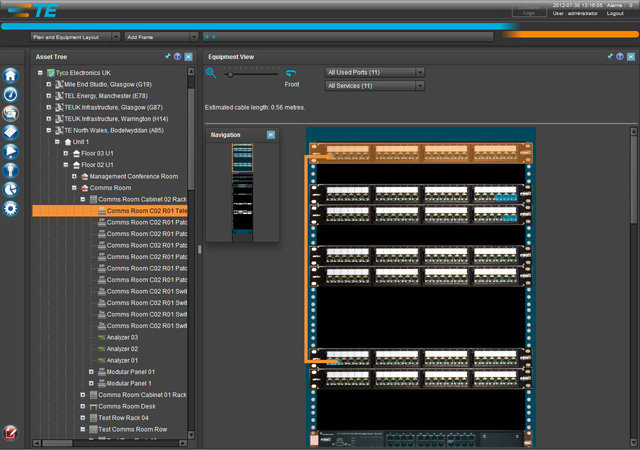Collapse the Comms Room node
The width and height of the screenshot is (640, 450).
pyautogui.click(x=74, y=188)
